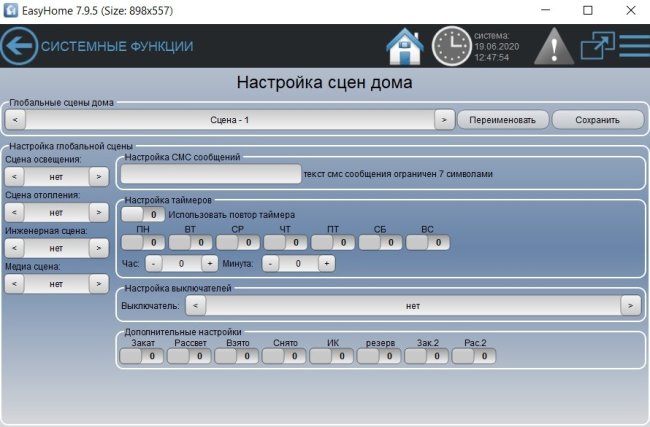
Task: Open the home screen icon
Action: point(405,46)
